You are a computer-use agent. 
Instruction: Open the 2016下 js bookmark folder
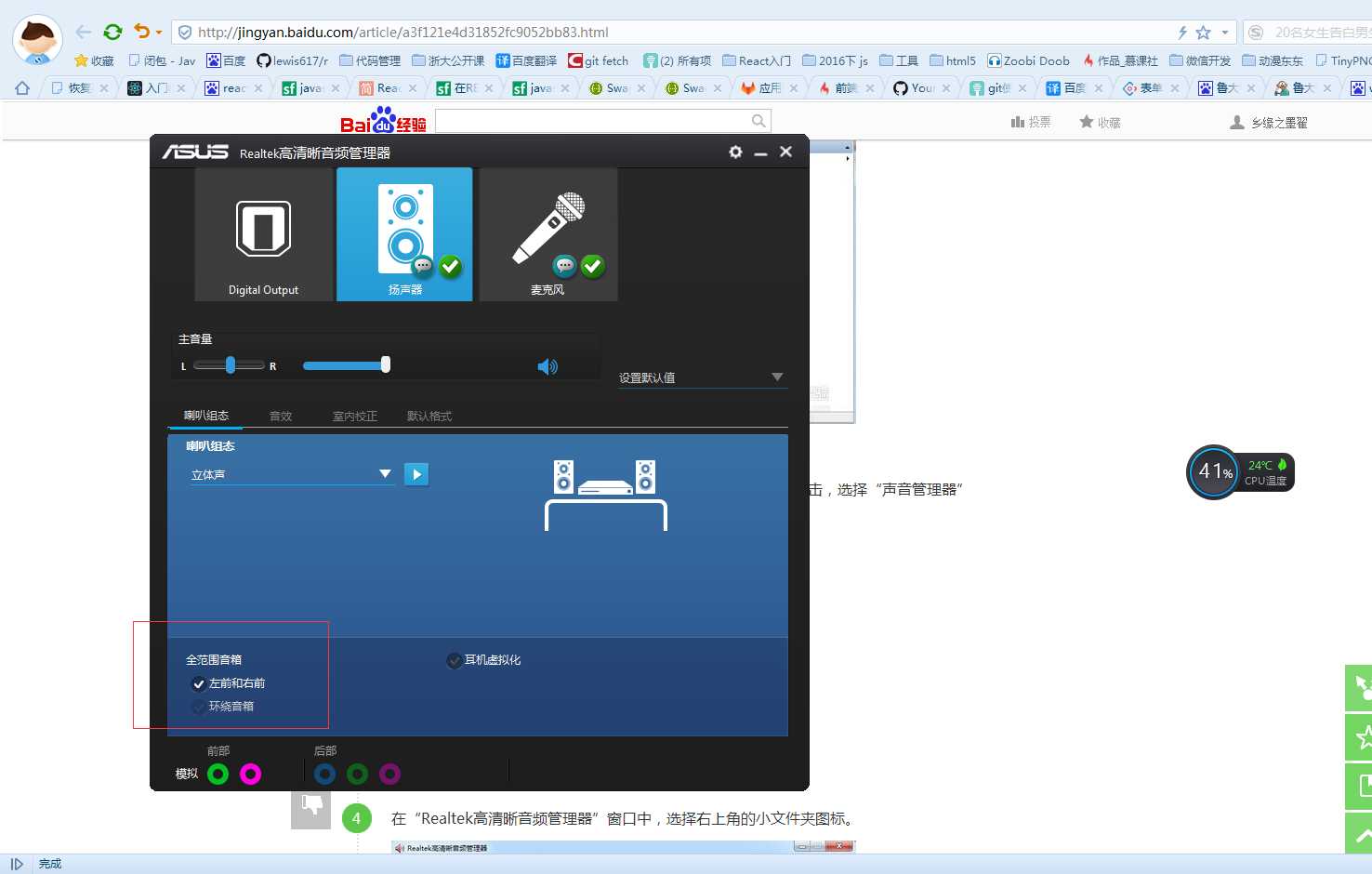pos(835,60)
